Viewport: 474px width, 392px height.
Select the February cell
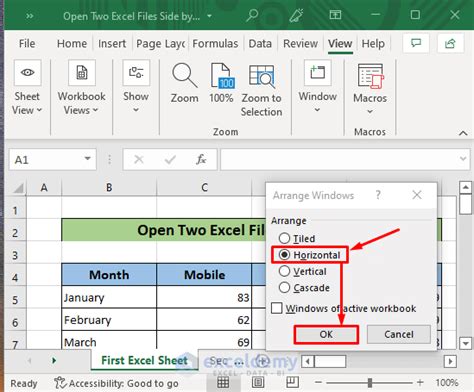pos(109,320)
